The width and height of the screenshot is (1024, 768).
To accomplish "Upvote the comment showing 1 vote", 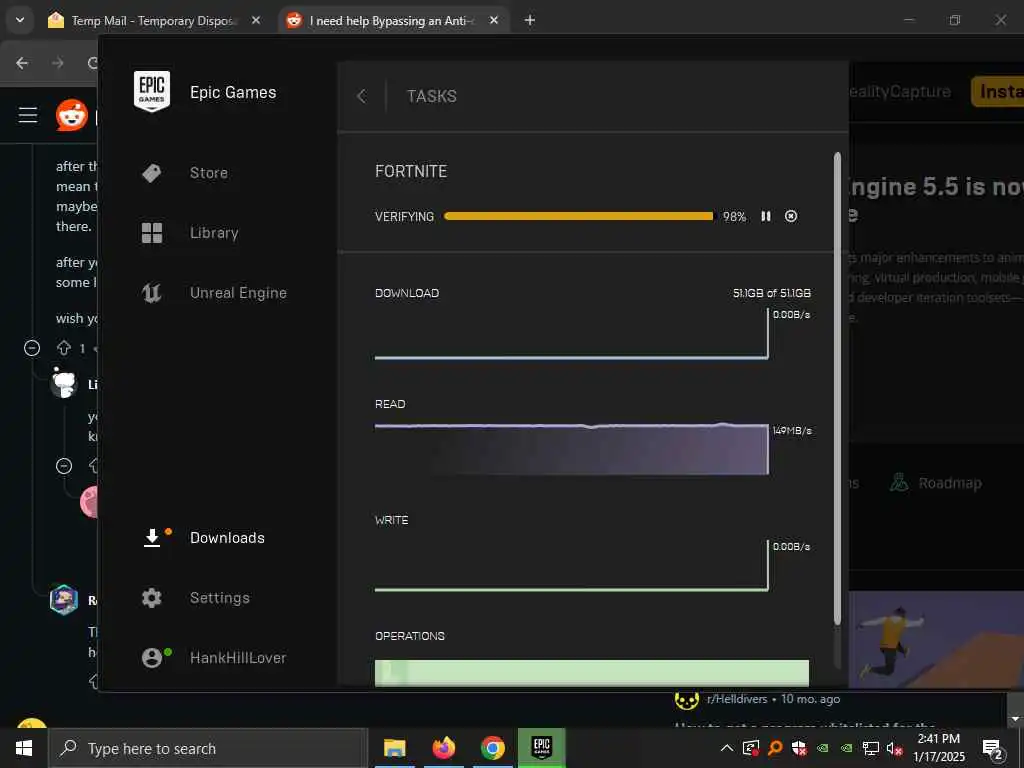I will click(63, 348).
